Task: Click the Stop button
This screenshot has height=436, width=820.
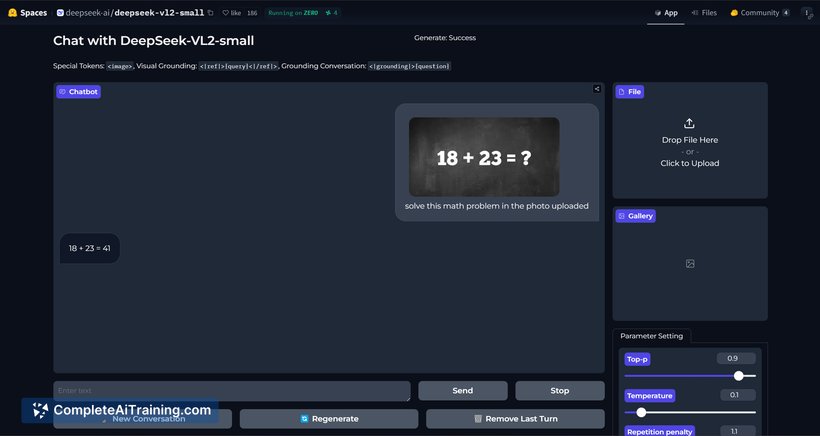Action: coord(560,391)
